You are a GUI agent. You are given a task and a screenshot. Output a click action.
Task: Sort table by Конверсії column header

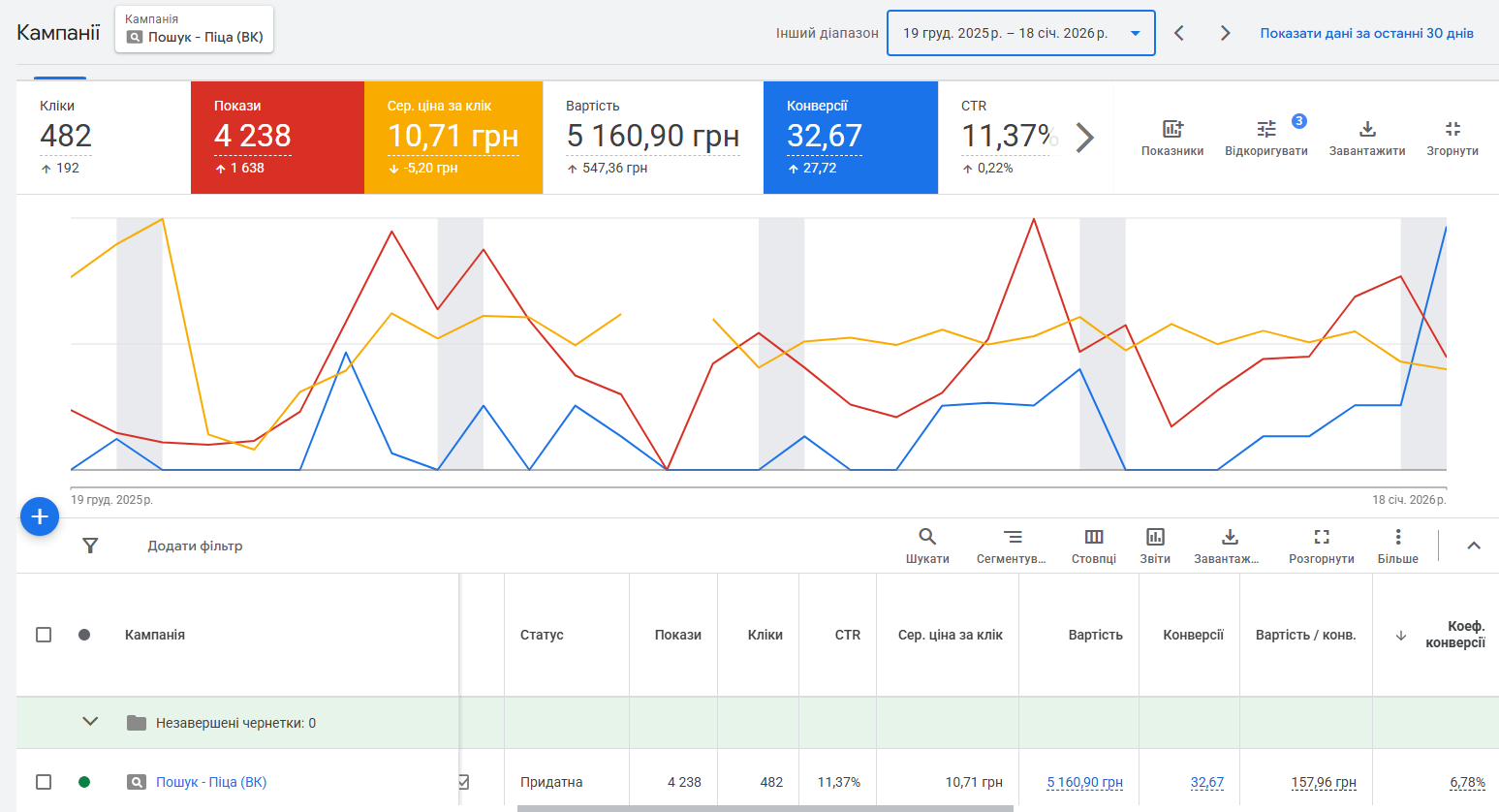pos(1194,635)
